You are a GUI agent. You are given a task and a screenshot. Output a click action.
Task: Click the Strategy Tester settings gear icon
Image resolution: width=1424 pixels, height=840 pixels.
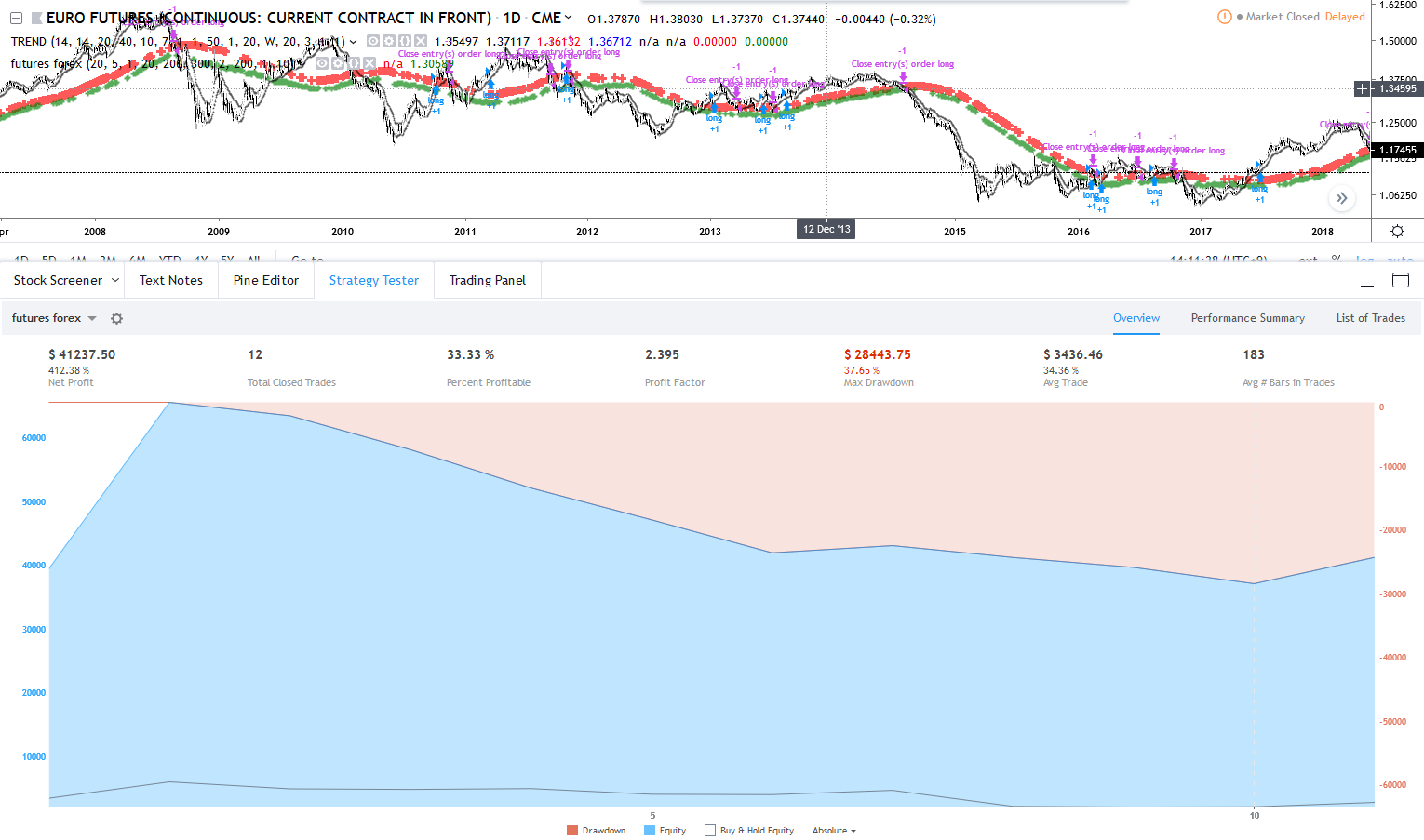(x=116, y=318)
